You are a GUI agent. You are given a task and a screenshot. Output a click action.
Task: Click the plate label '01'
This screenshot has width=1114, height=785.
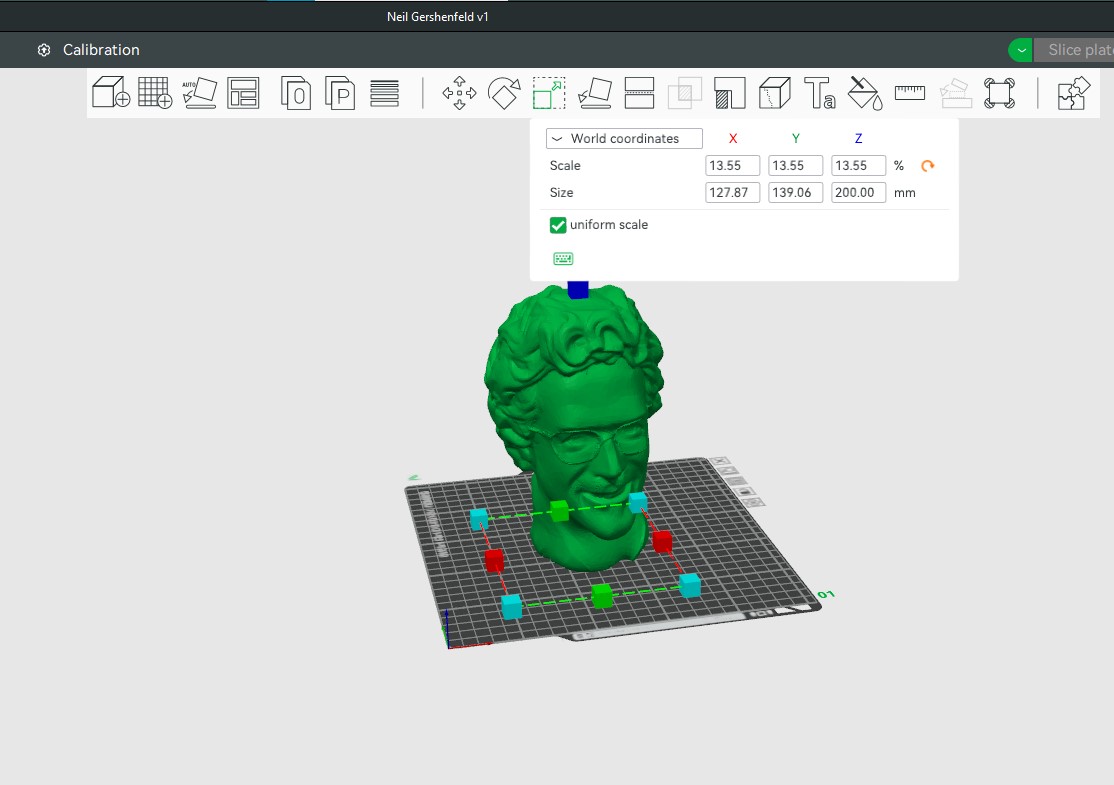coord(826,595)
